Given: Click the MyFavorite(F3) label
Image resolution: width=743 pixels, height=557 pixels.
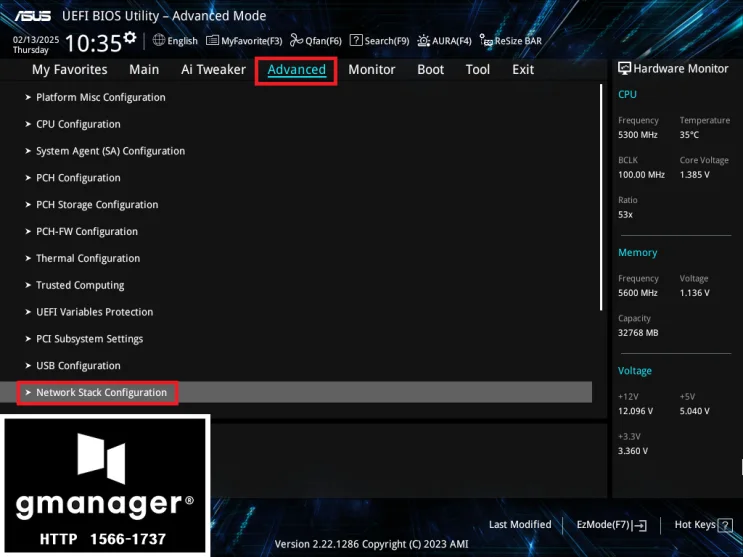Looking at the screenshot, I should click(252, 41).
